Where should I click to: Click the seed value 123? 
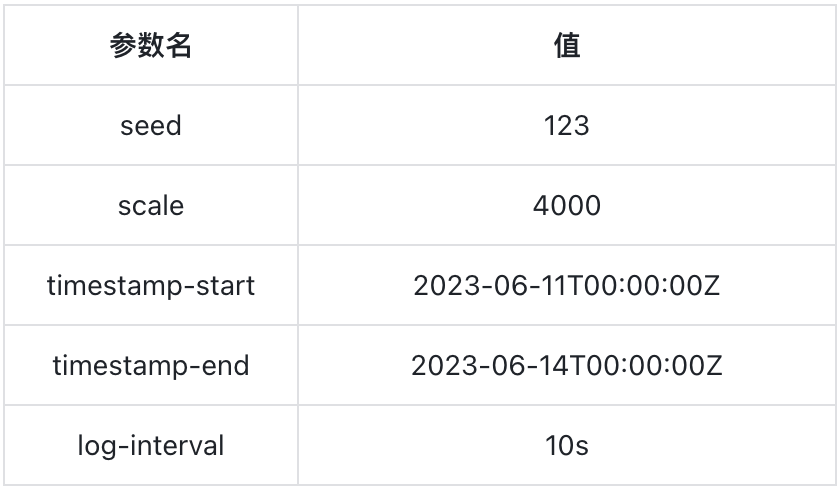point(567,126)
